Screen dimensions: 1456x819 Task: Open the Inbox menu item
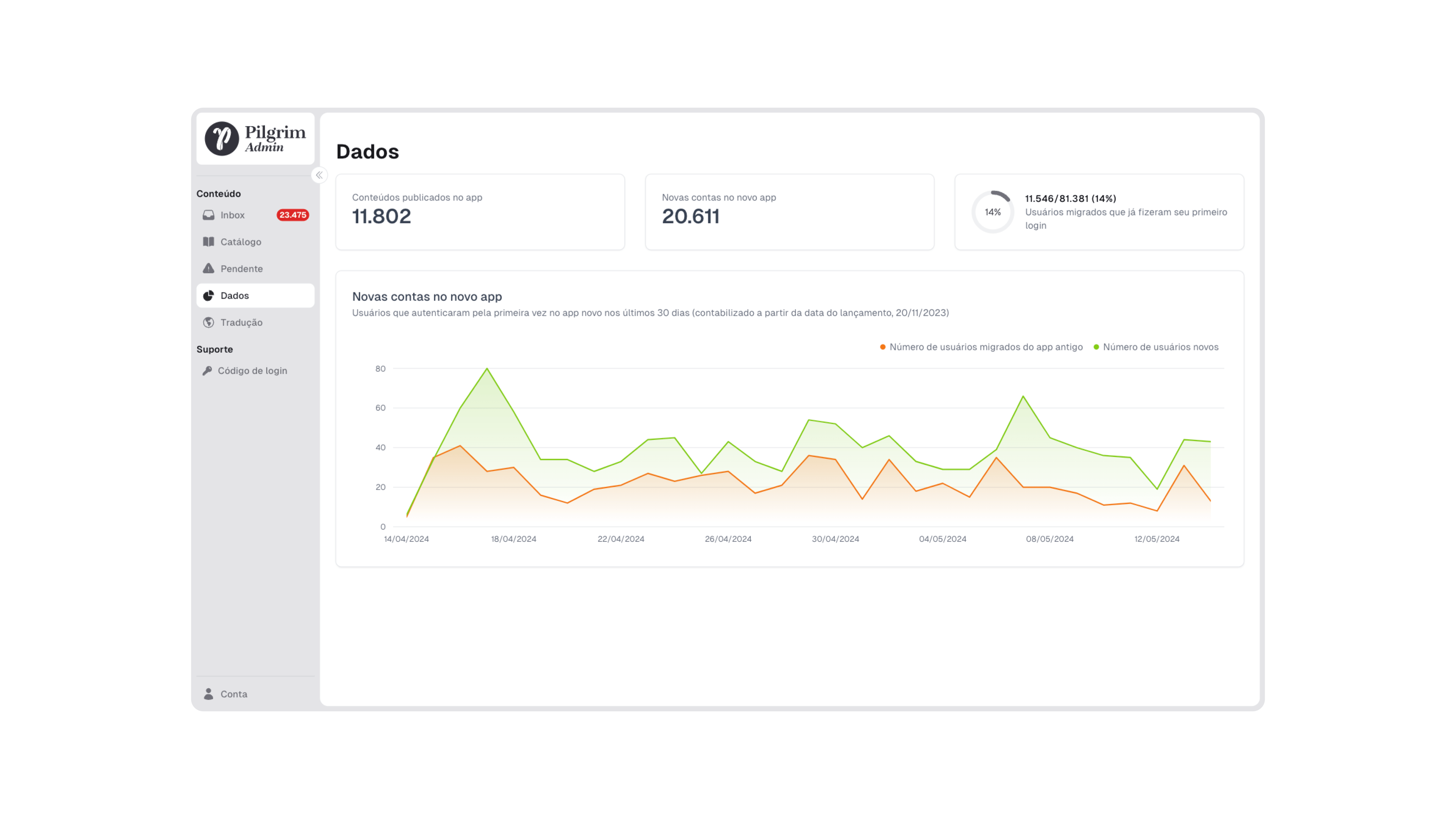pos(255,215)
